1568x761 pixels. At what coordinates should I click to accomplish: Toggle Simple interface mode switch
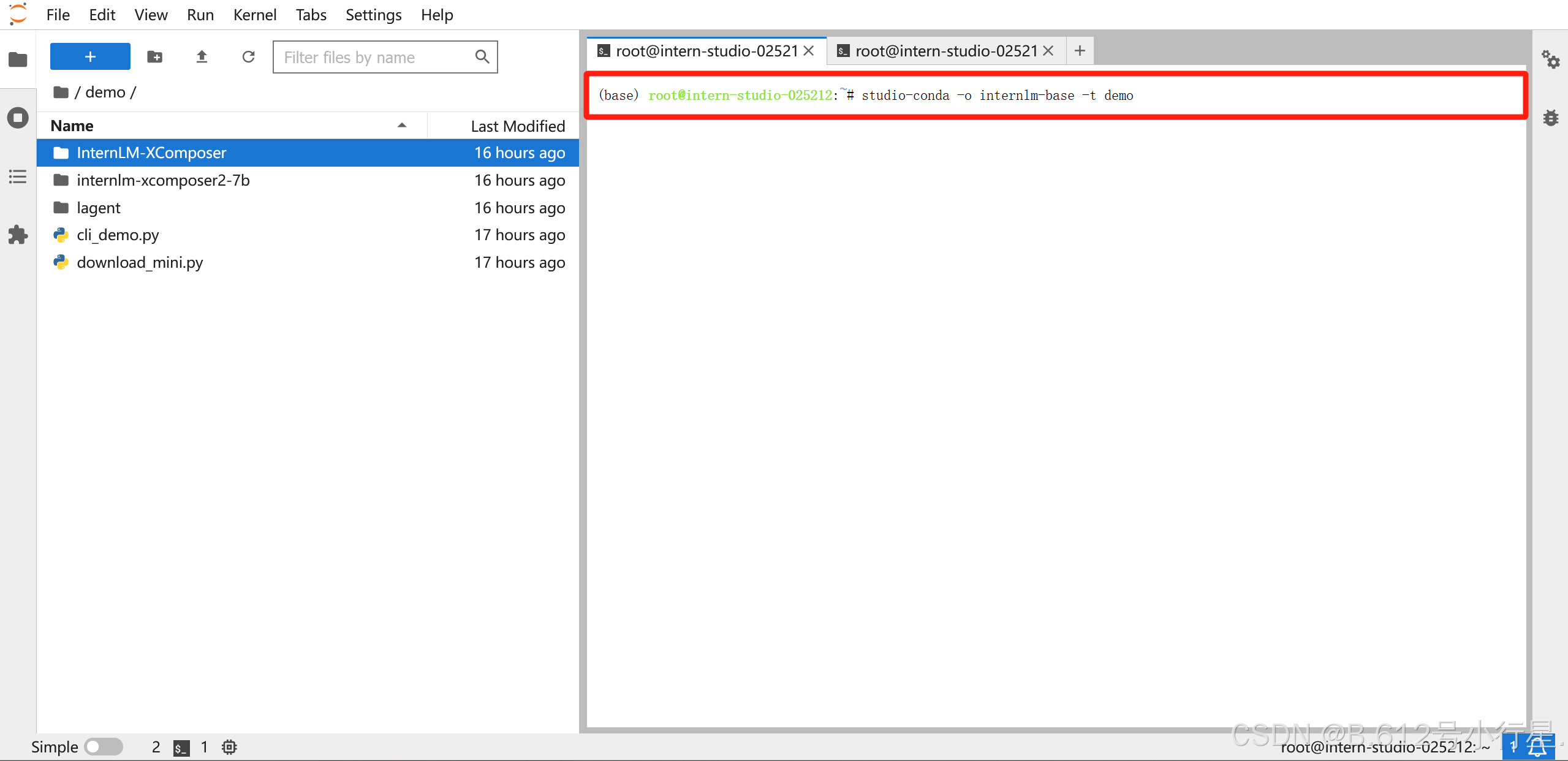pos(104,746)
